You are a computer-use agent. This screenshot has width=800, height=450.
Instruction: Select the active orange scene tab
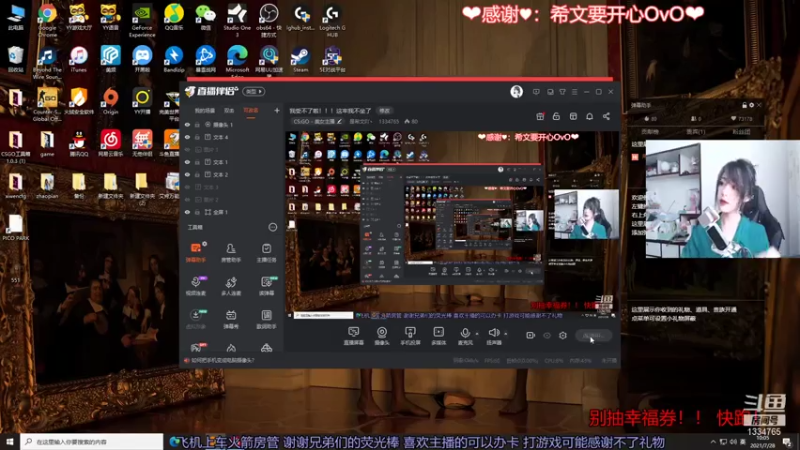point(251,111)
